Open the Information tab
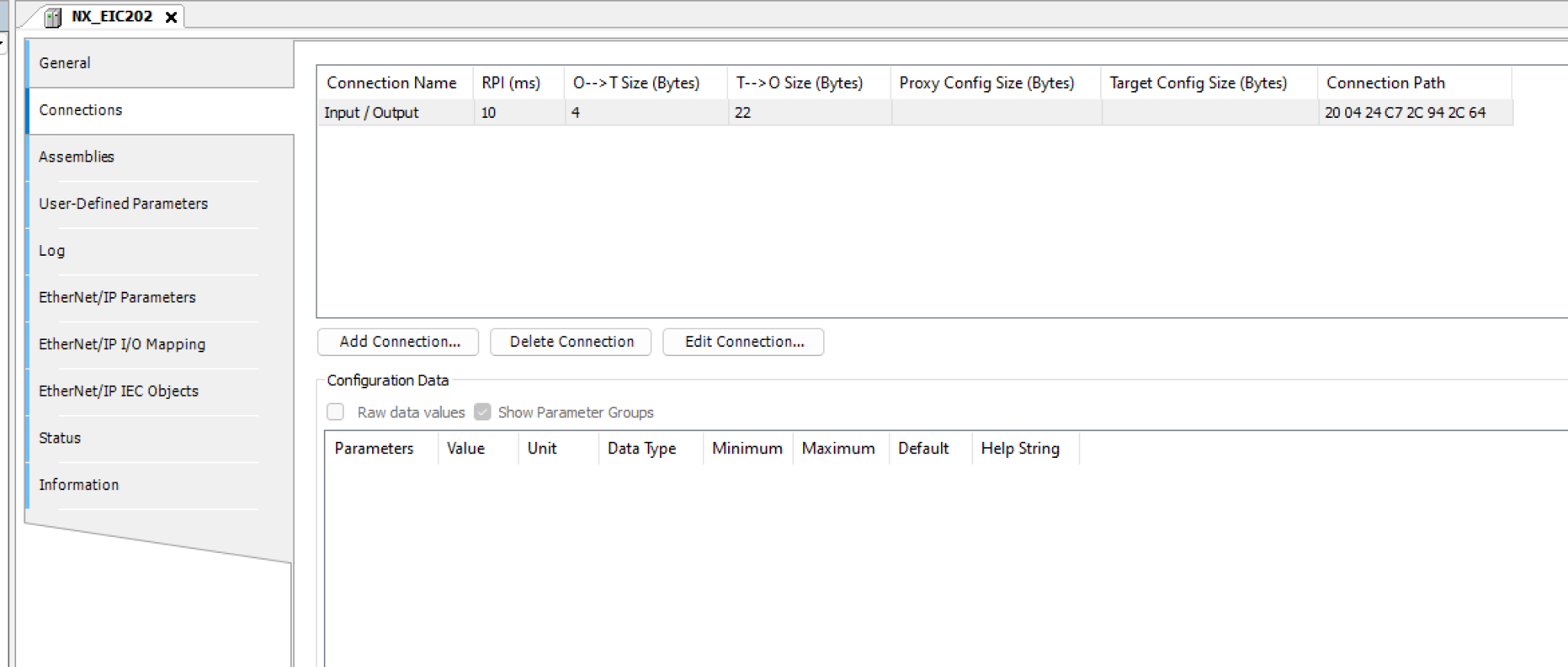Screen dimensions: 1568x667 79,485
